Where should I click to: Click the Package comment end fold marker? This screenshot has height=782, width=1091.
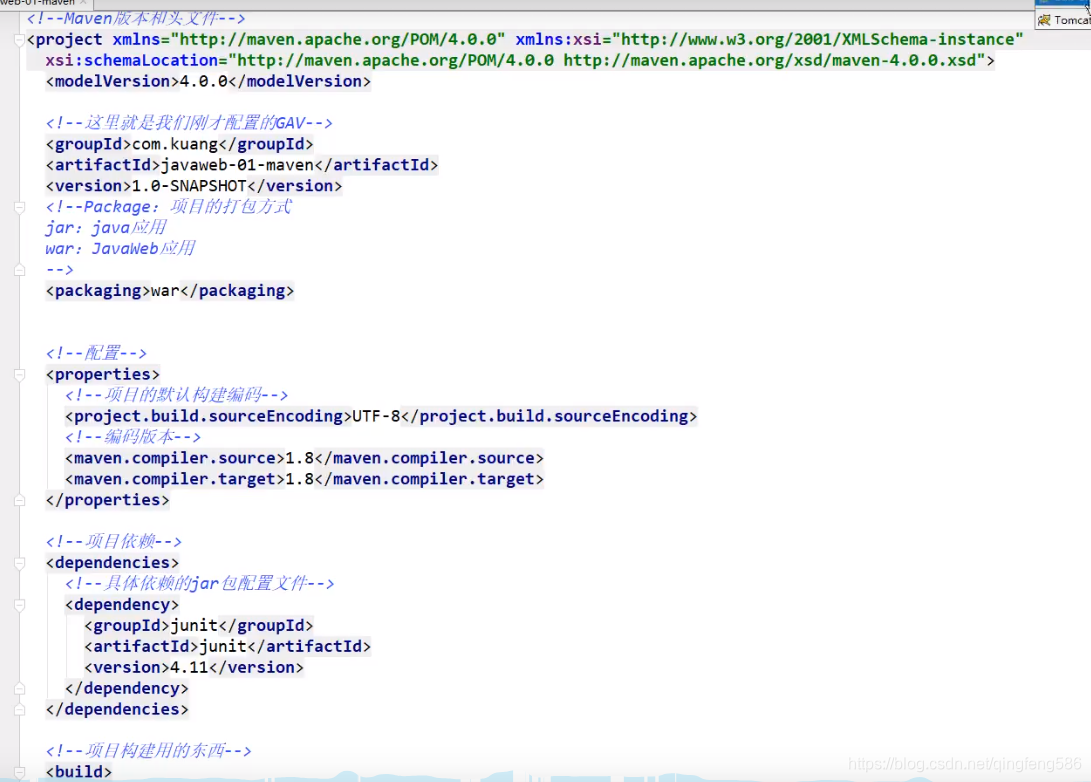click(19, 270)
